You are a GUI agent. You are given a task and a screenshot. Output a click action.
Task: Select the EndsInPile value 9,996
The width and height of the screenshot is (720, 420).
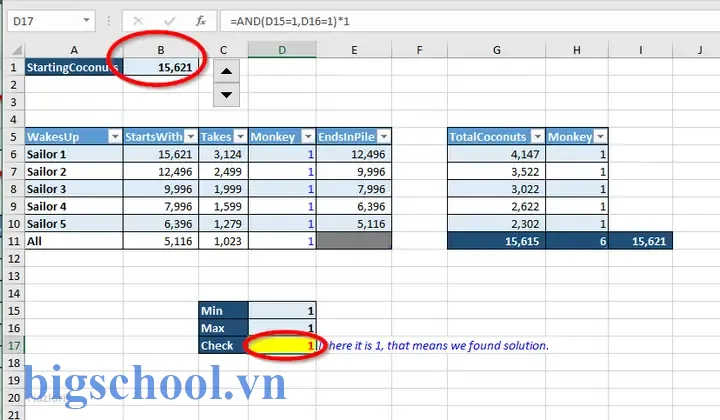[x=354, y=172]
